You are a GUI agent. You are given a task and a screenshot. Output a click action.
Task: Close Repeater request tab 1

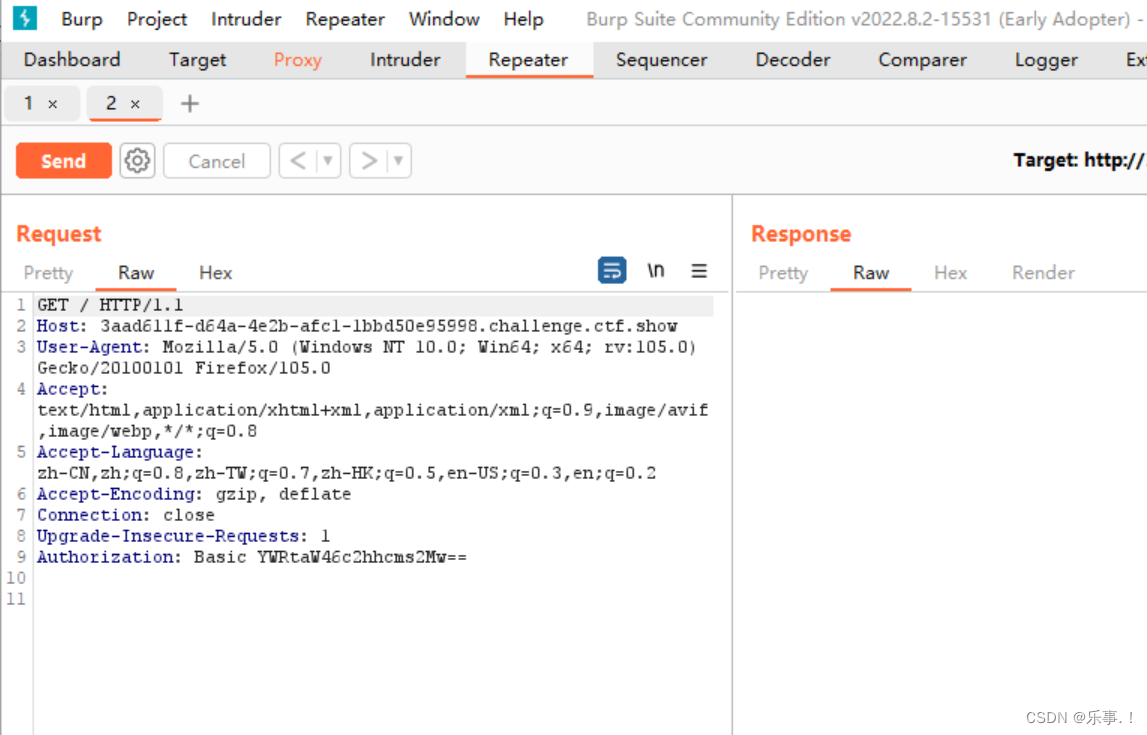point(53,104)
